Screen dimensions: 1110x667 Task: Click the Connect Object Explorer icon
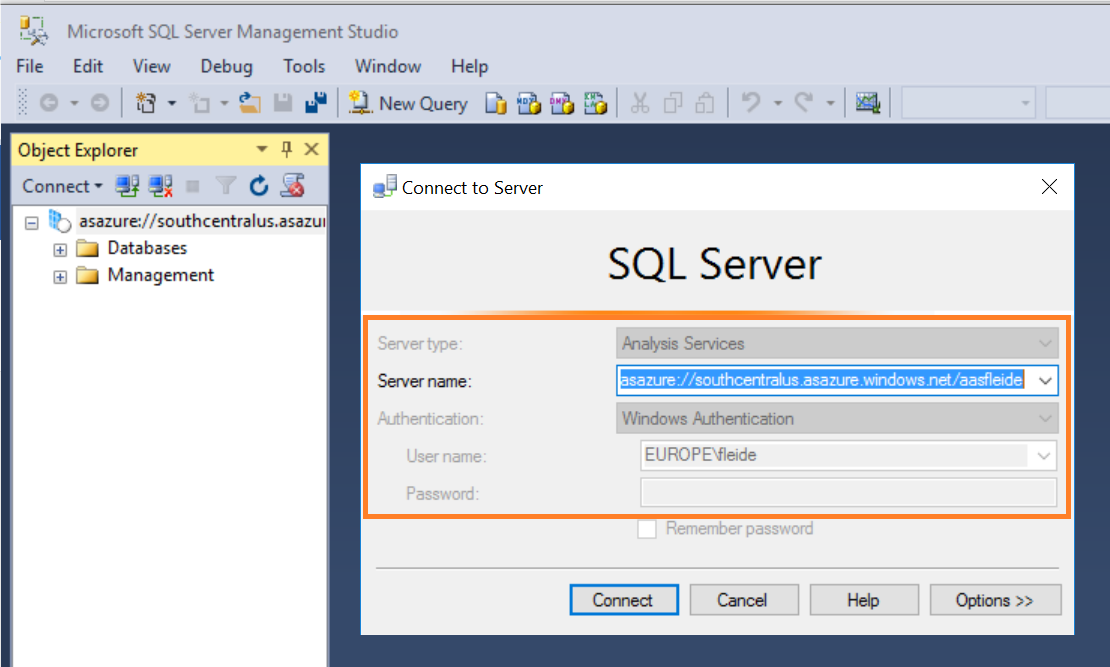[127, 186]
